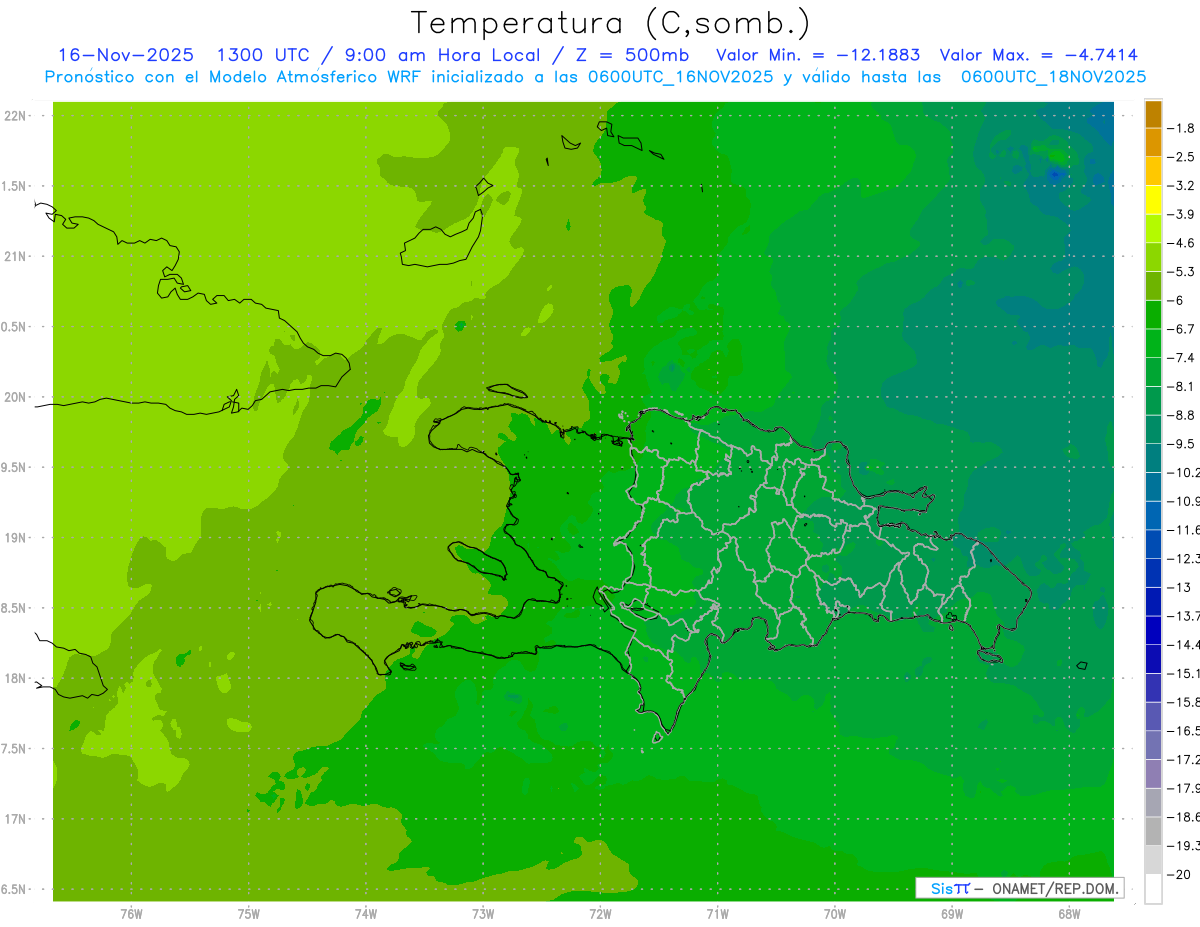Pick the olive-green swatch between -5.3 and -6
This screenshot has width=1200, height=927.
[x=1153, y=286]
